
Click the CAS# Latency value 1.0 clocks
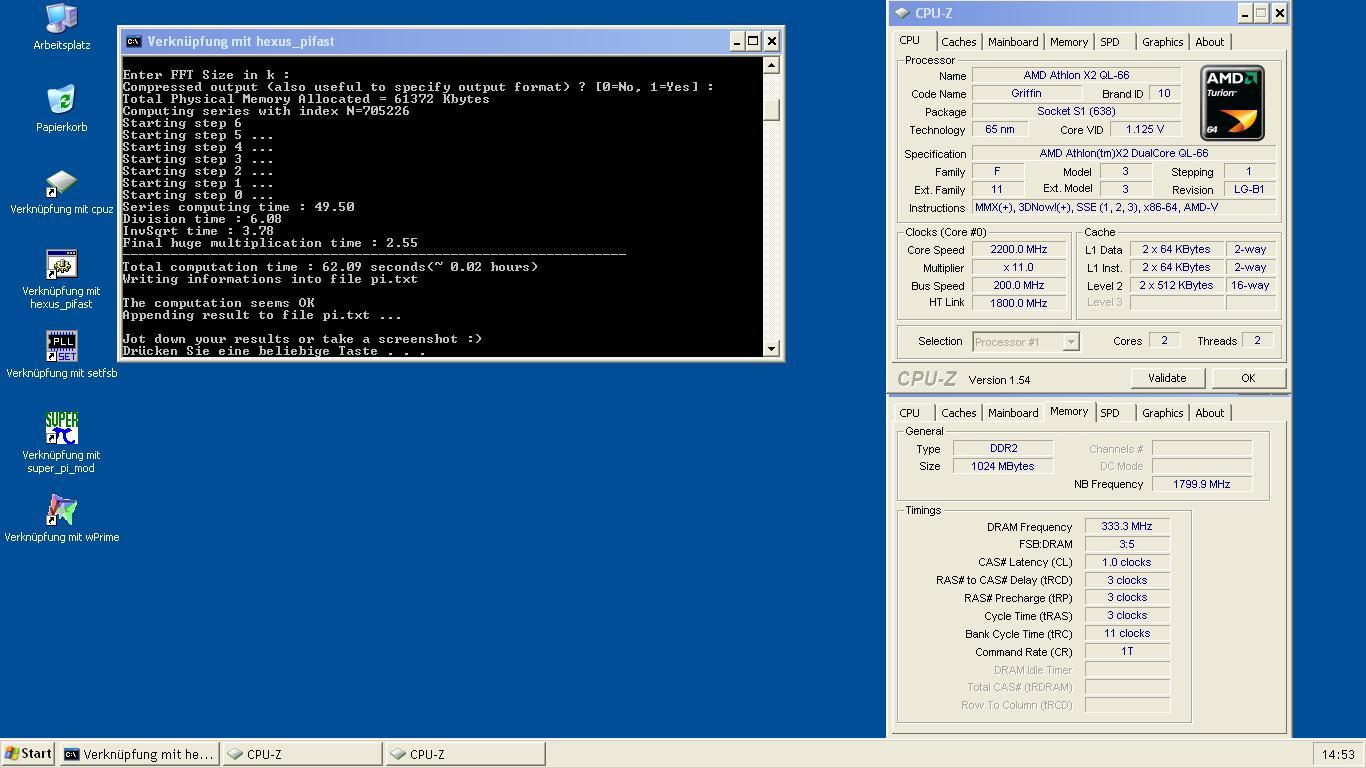tap(1127, 563)
